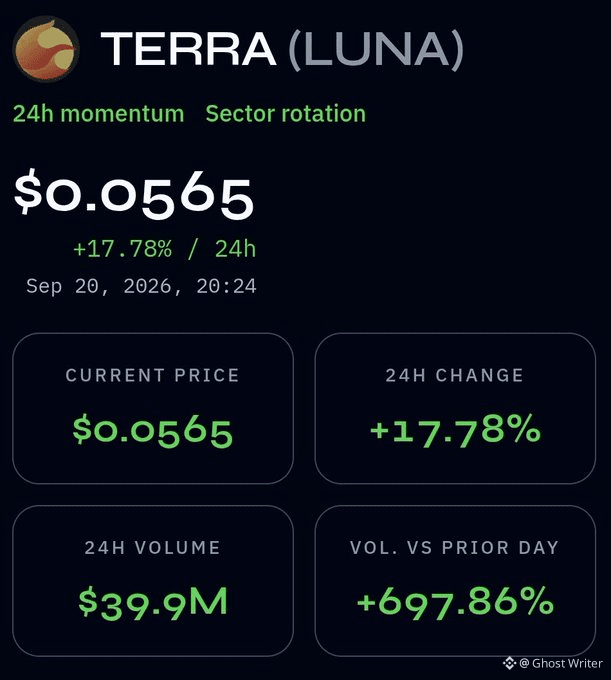Click the green $0.0565 card value
Screen dimensions: 611x680
click(153, 431)
